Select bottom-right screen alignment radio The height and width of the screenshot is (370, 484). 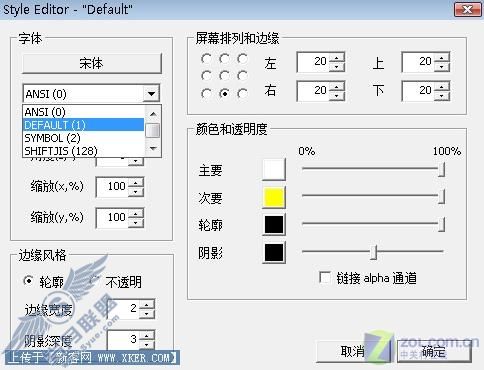242,94
